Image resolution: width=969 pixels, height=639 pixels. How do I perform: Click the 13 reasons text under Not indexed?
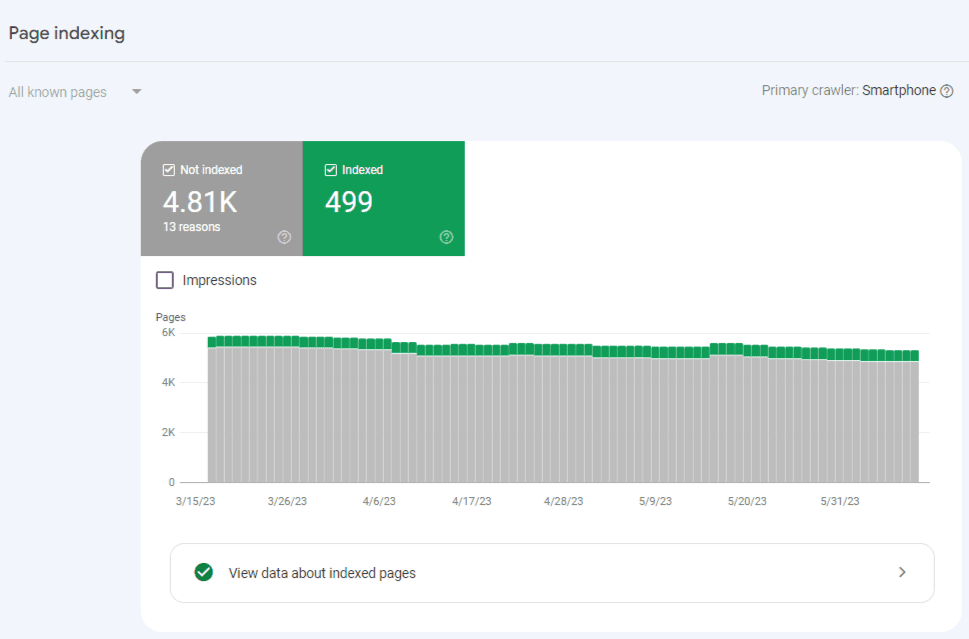coord(190,226)
